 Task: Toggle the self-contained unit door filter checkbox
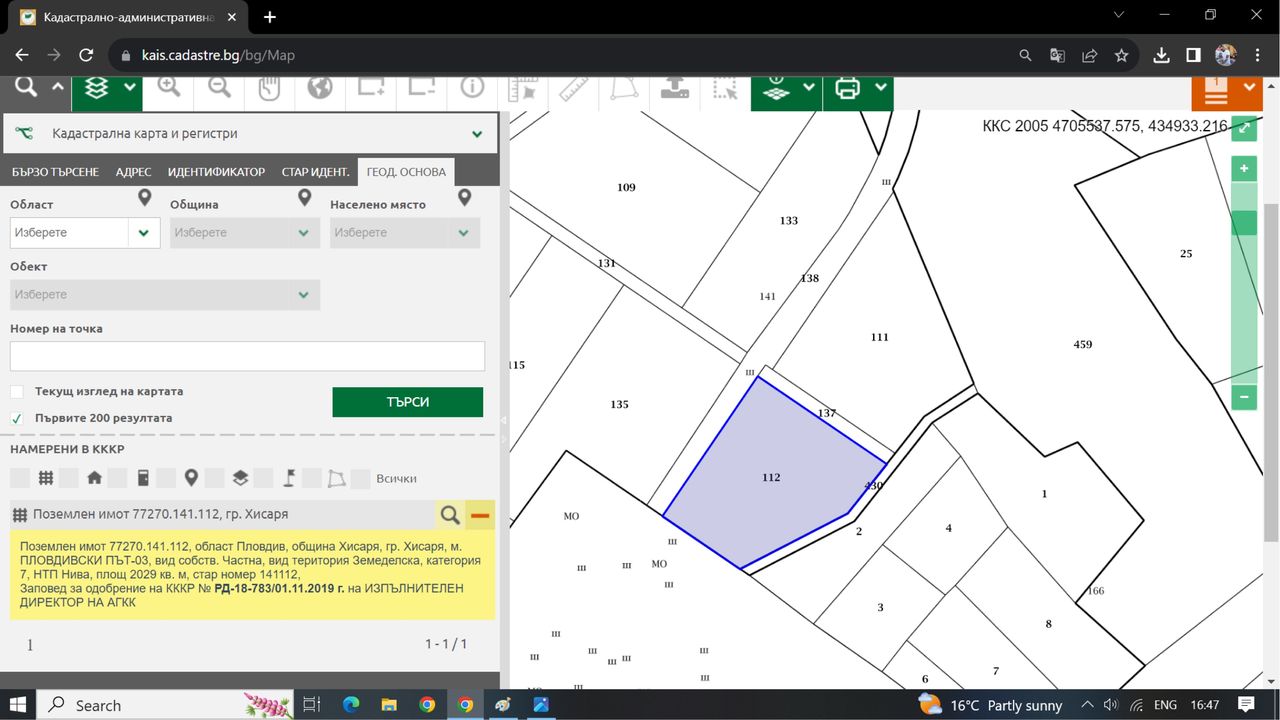117,478
